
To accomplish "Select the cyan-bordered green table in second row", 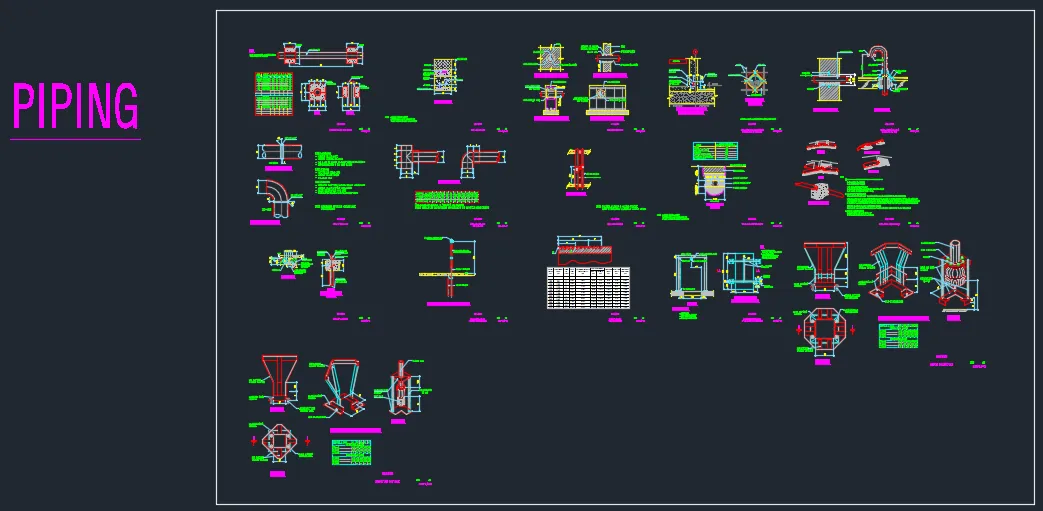I will click(714, 151).
